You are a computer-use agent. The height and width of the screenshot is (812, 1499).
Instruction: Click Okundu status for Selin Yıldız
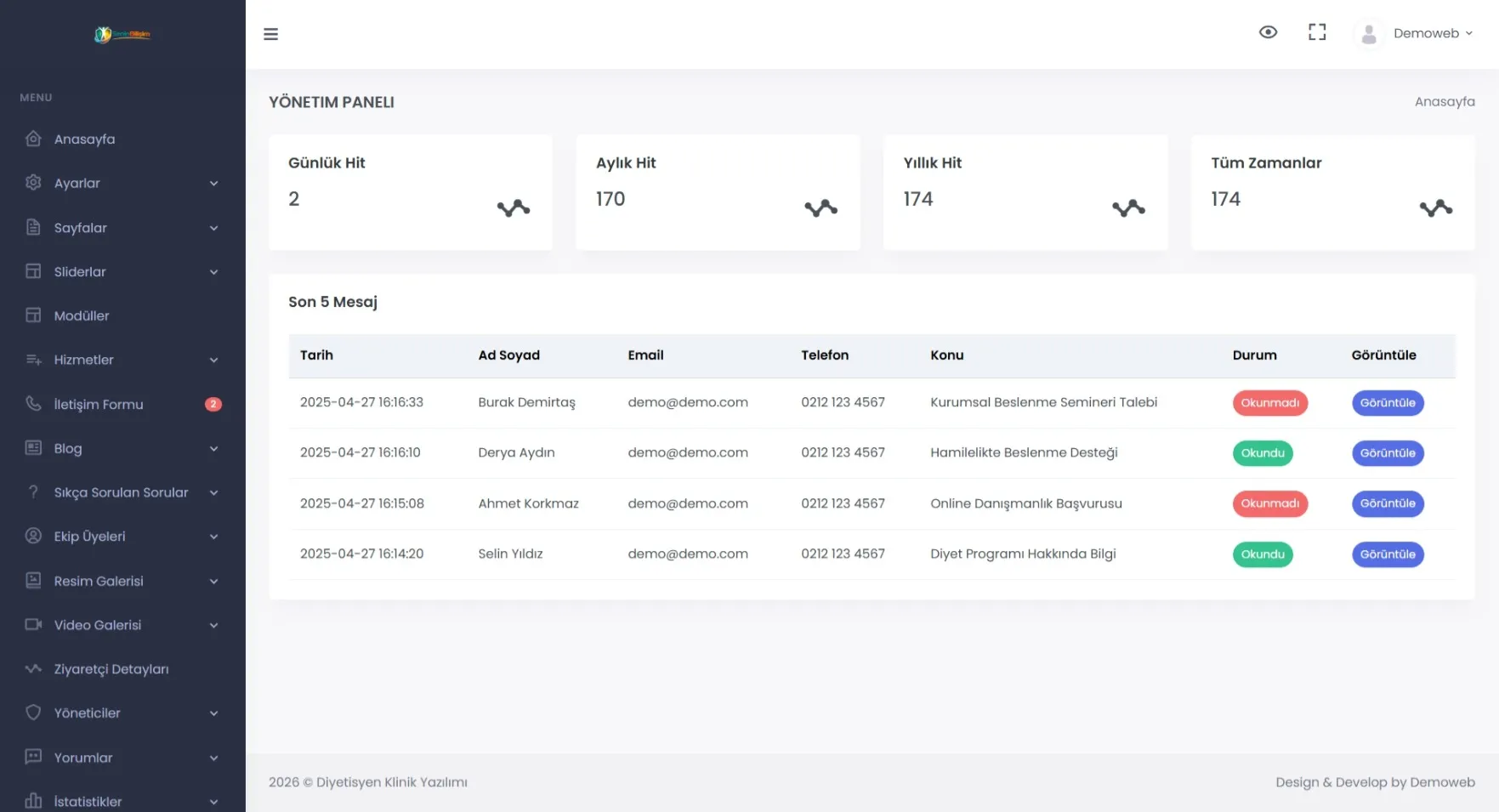tap(1262, 554)
